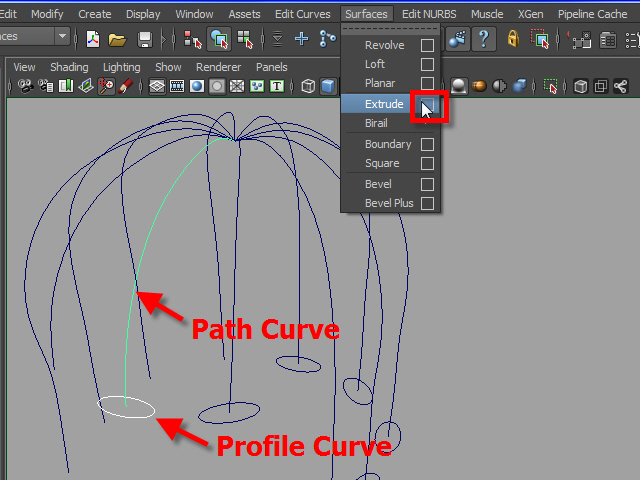Toggle the orange motion blur icon
640x480 pixels.
479,86
